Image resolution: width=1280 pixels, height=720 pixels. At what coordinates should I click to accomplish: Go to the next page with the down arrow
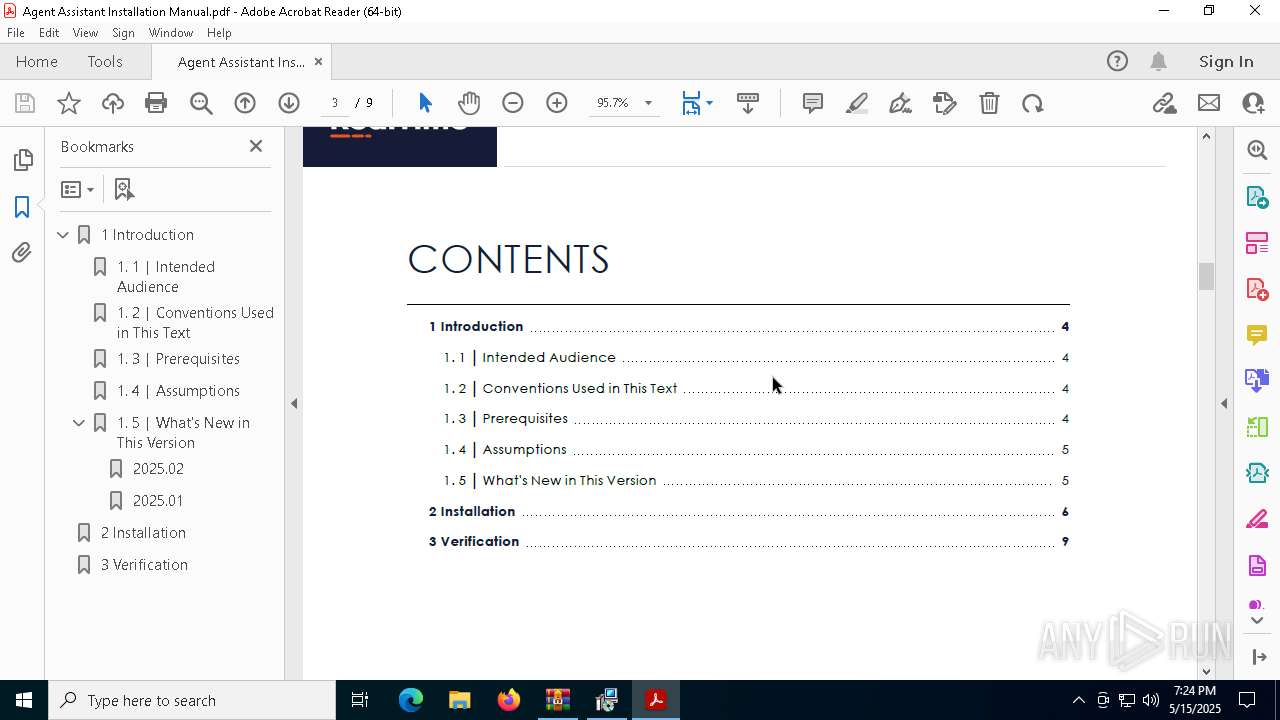[x=289, y=103]
